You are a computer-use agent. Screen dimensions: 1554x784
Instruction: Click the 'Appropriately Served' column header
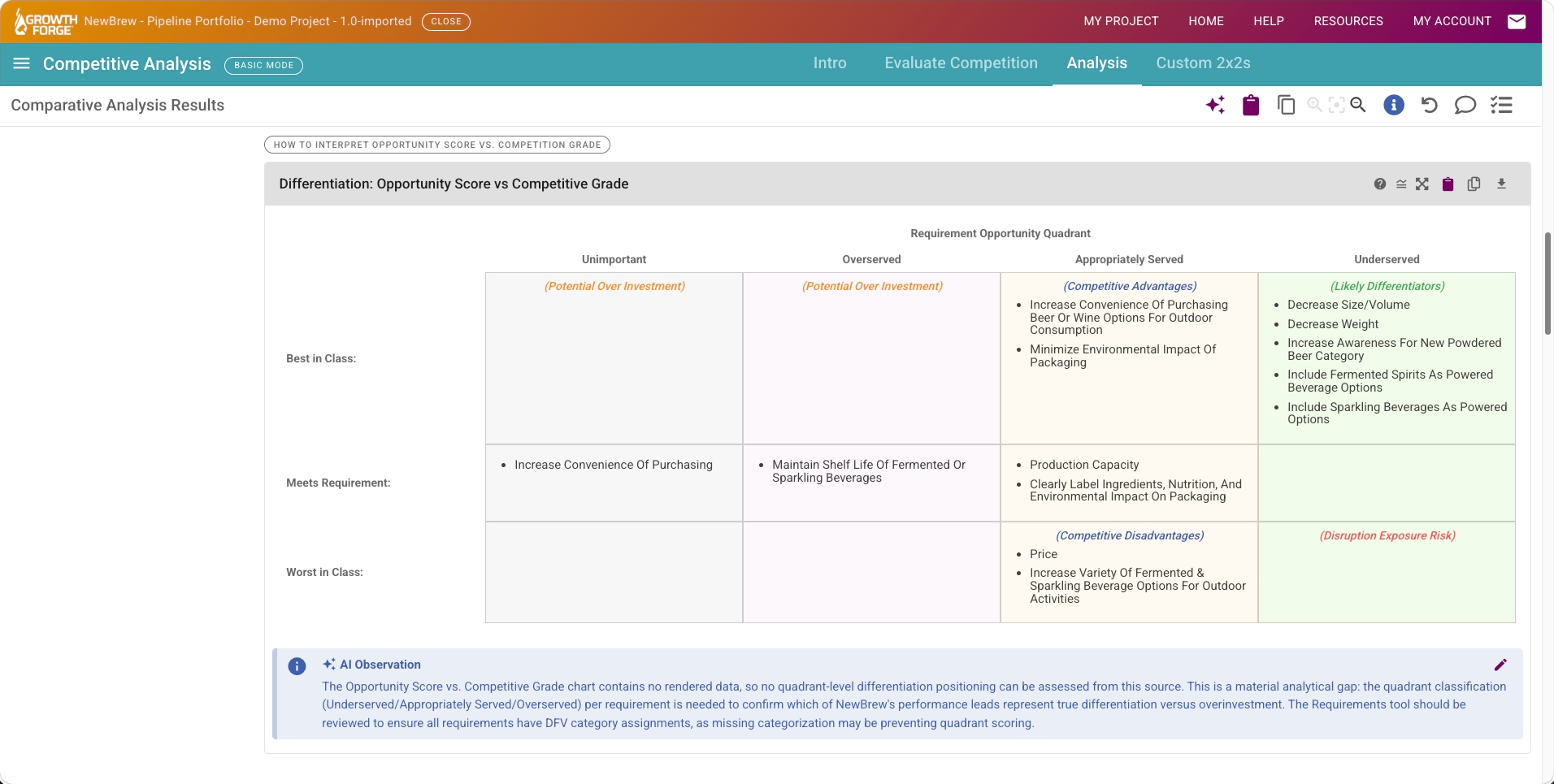(1129, 259)
